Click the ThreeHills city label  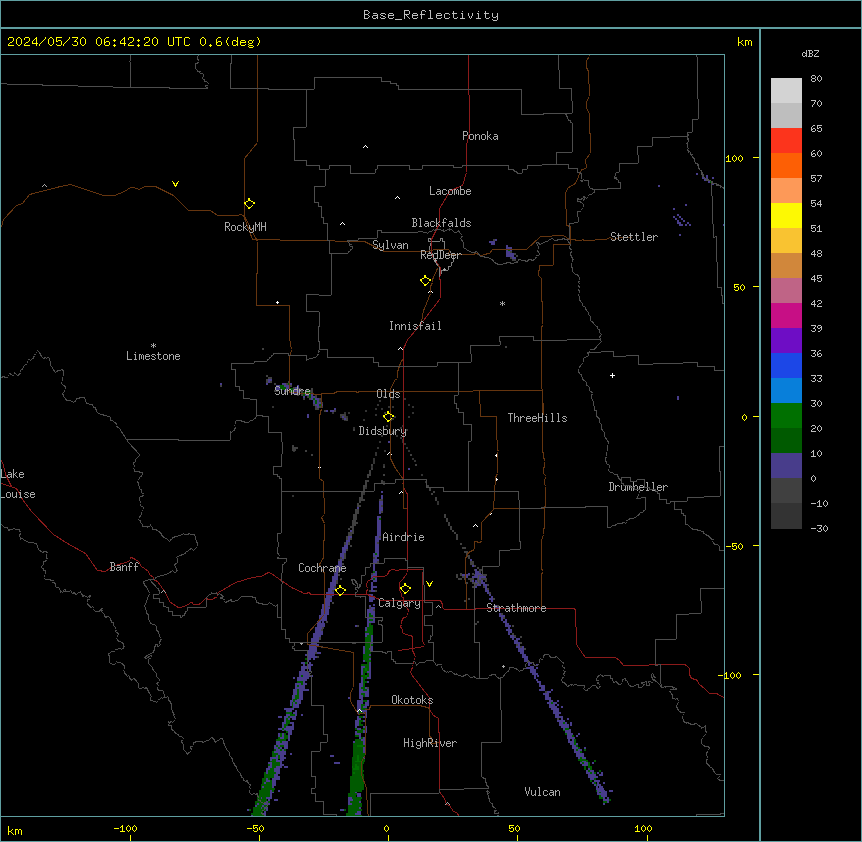click(537, 418)
